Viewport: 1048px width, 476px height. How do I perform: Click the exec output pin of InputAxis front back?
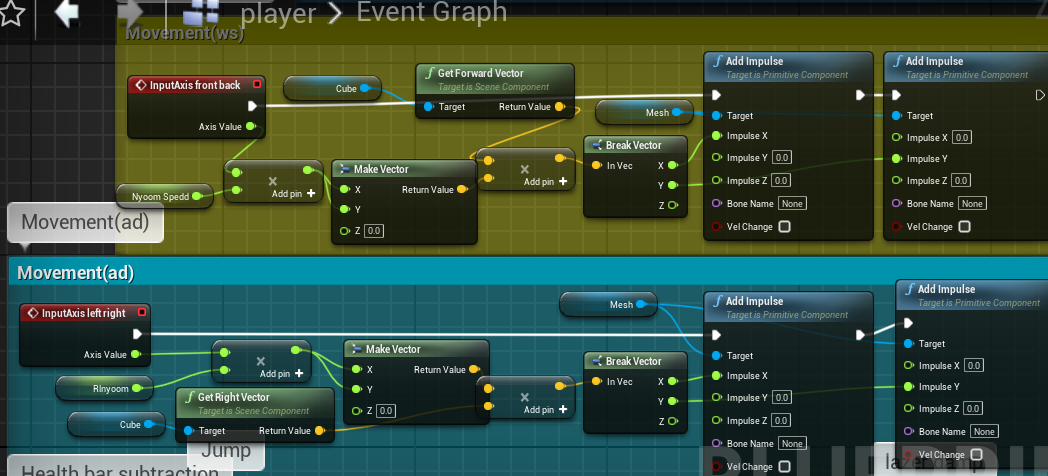pos(252,106)
